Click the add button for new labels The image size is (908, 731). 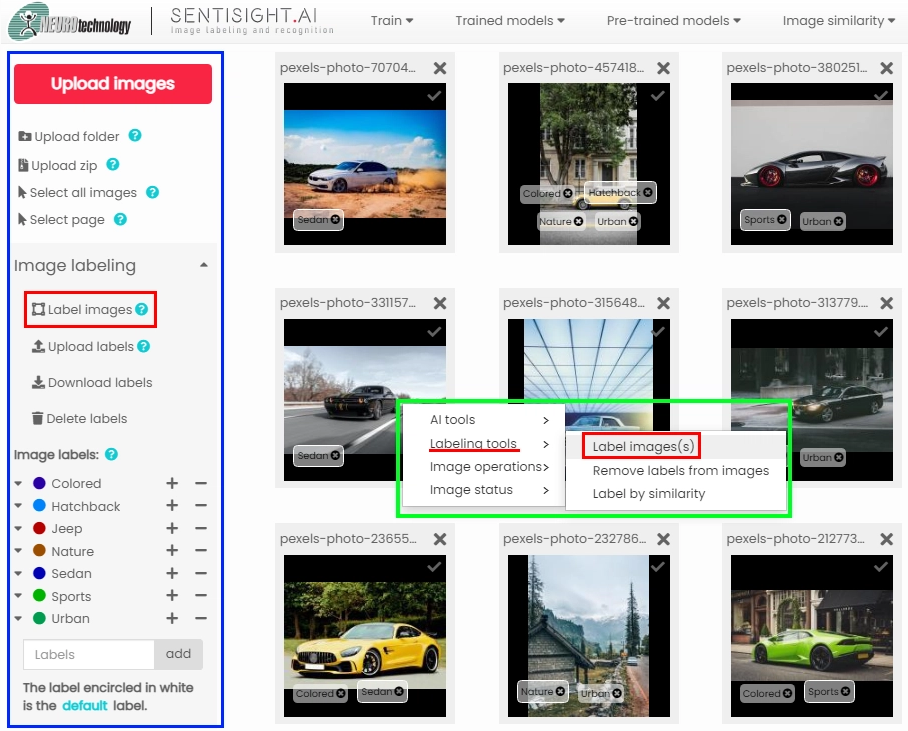[x=178, y=653]
